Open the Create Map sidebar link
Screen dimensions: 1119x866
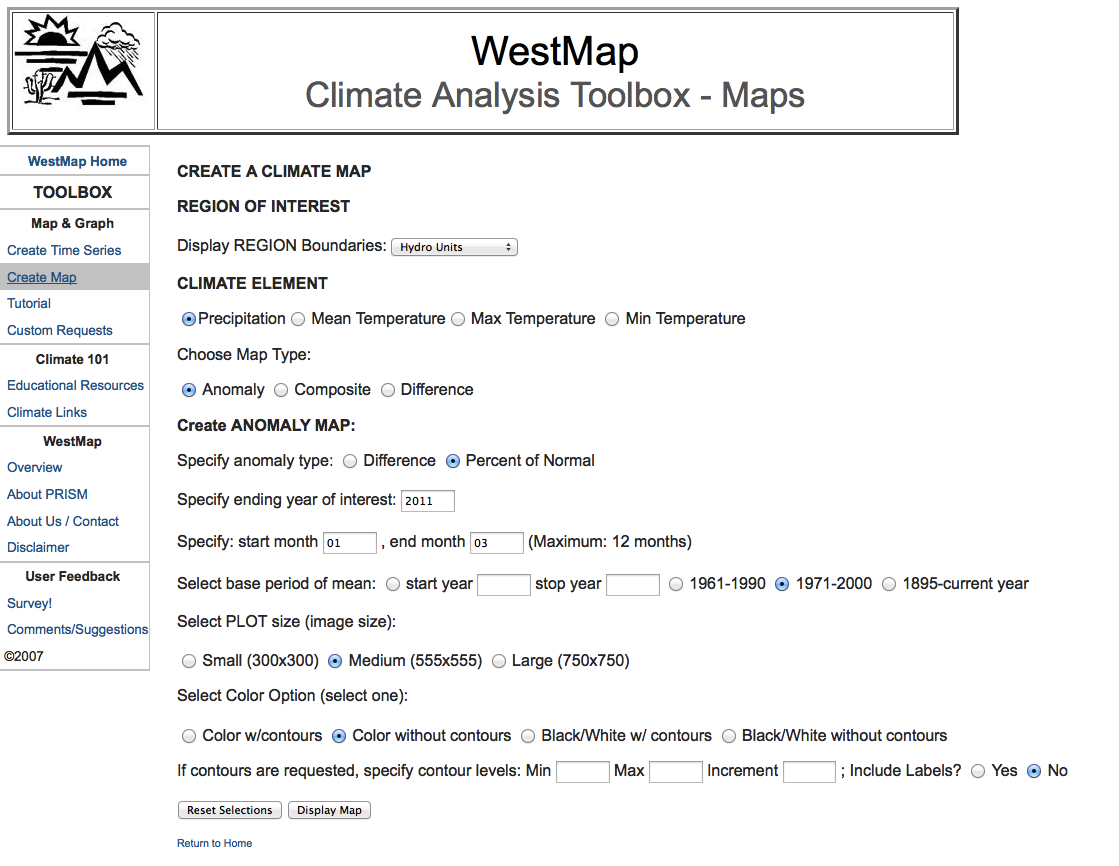41,277
